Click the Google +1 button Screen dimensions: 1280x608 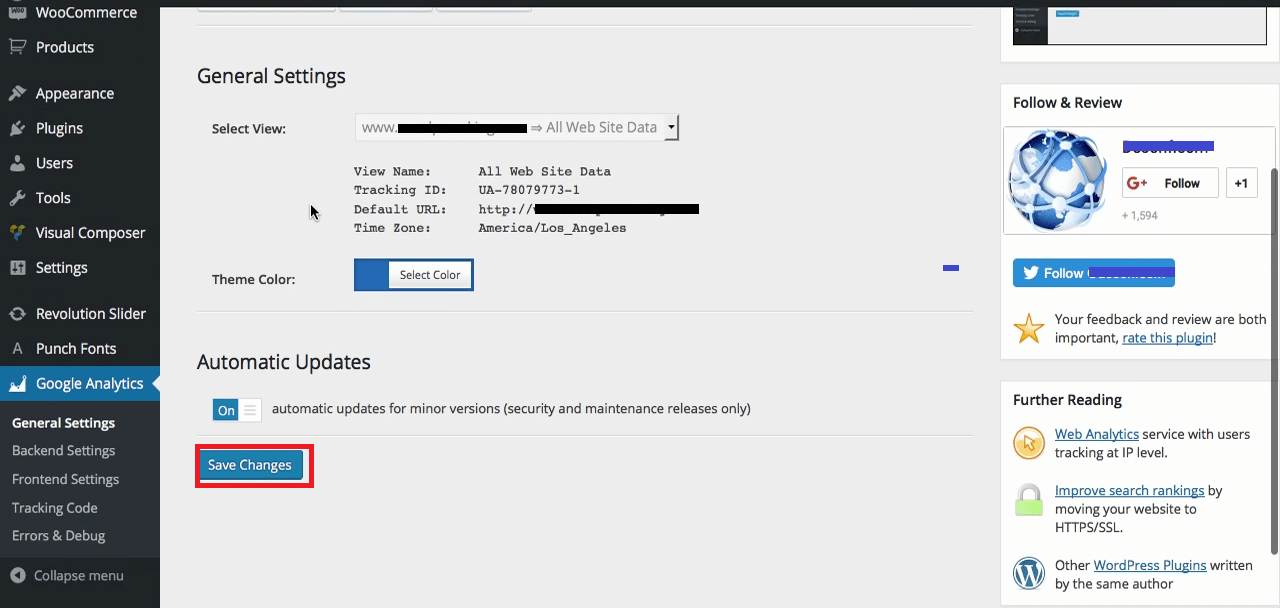click(x=1242, y=183)
